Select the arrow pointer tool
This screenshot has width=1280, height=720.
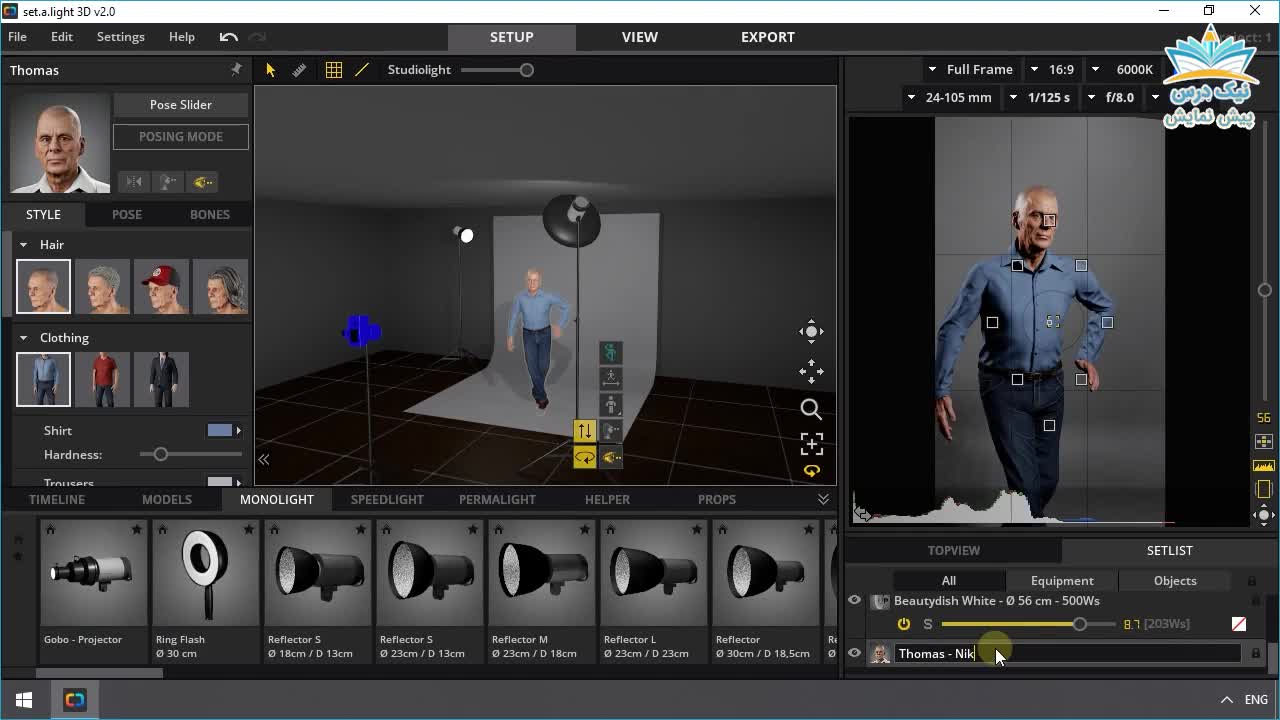coord(270,70)
